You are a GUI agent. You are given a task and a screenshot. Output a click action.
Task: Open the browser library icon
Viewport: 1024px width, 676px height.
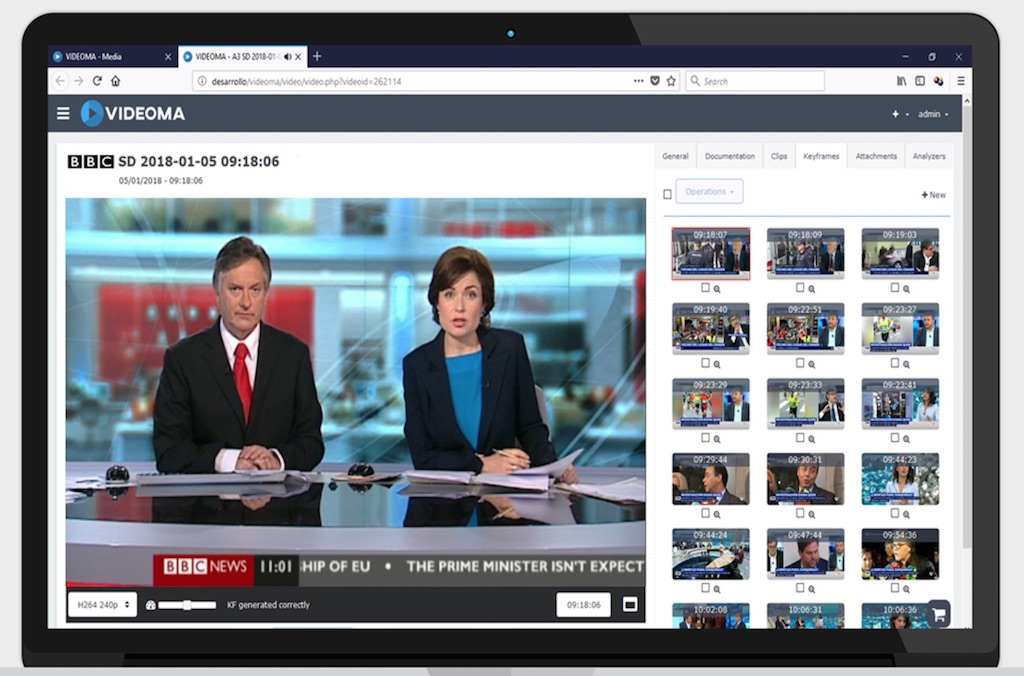[901, 81]
